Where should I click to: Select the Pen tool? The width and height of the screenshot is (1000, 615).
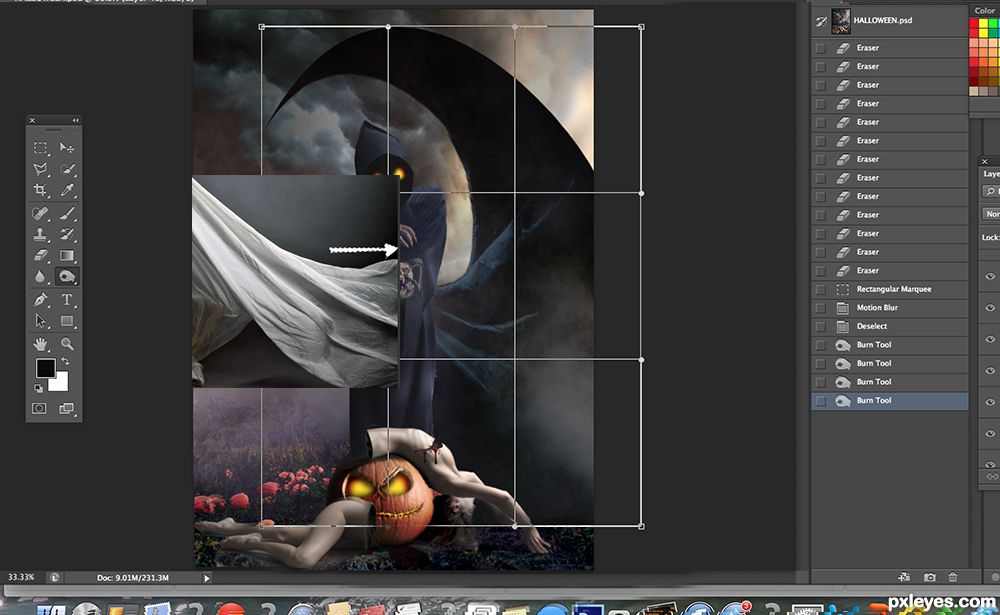(x=40, y=299)
